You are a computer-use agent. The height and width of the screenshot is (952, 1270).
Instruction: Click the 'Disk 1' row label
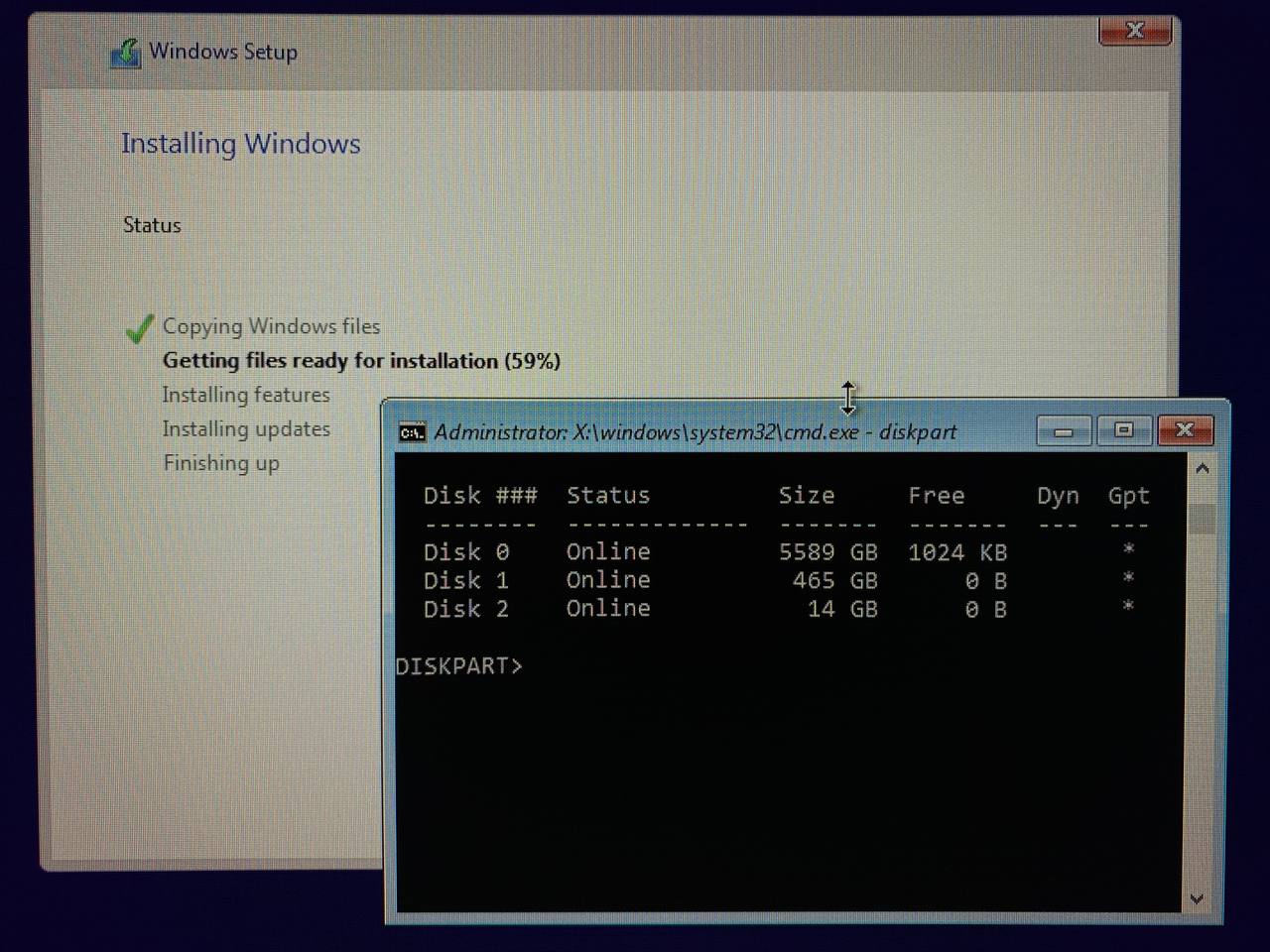tap(466, 581)
